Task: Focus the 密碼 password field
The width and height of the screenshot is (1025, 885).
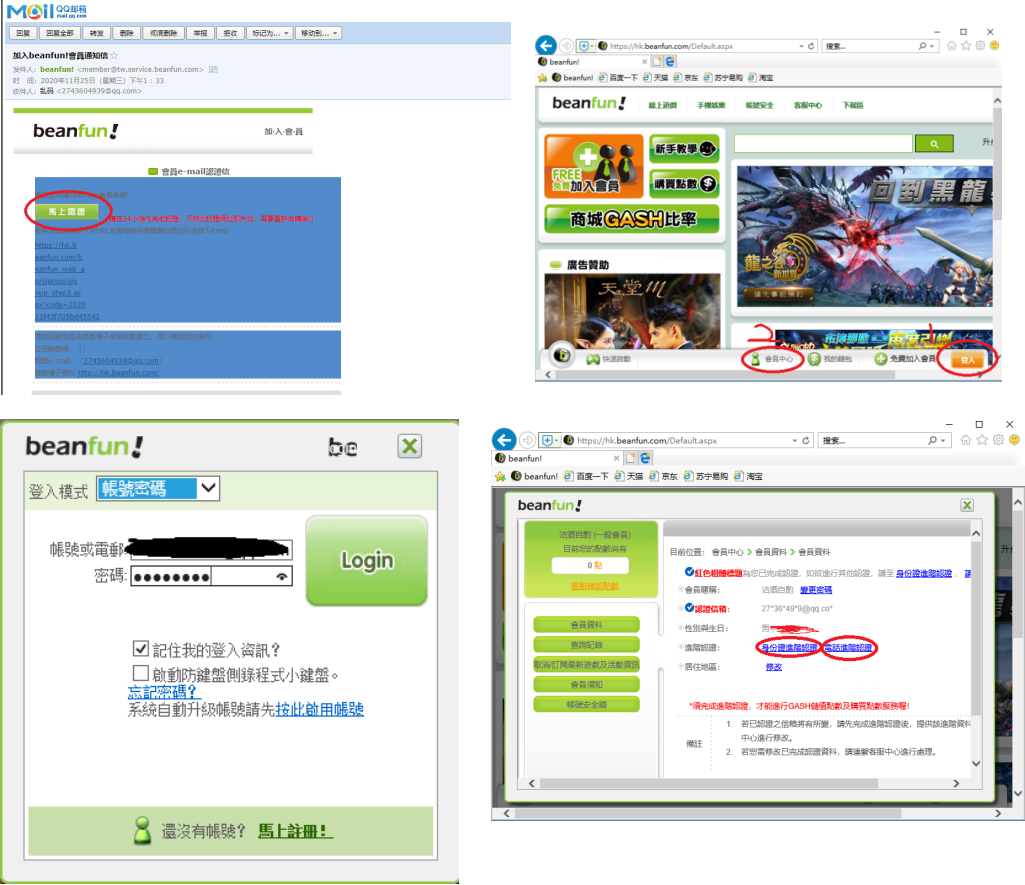Action: point(211,576)
